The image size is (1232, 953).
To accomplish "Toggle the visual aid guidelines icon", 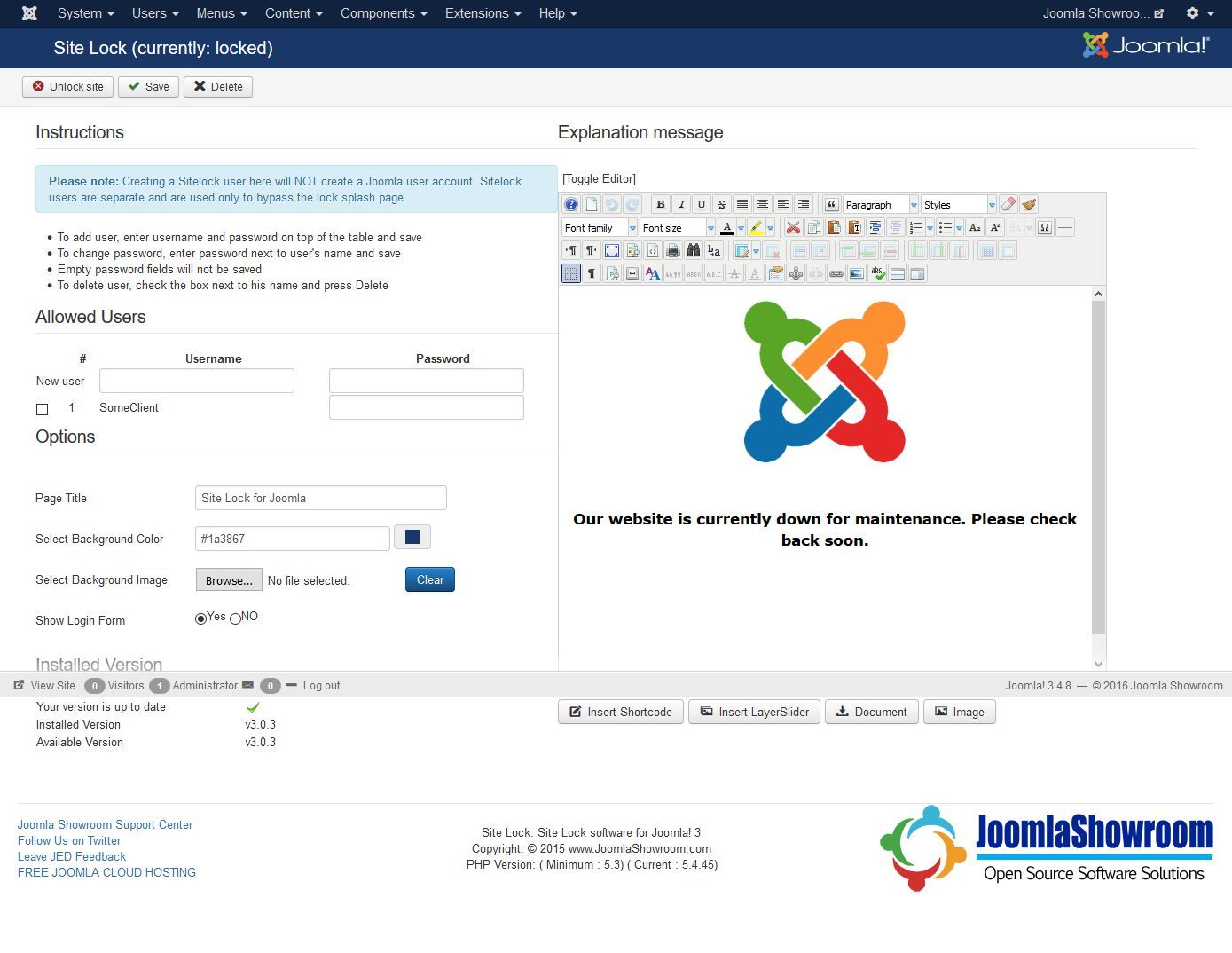I will tap(571, 274).
